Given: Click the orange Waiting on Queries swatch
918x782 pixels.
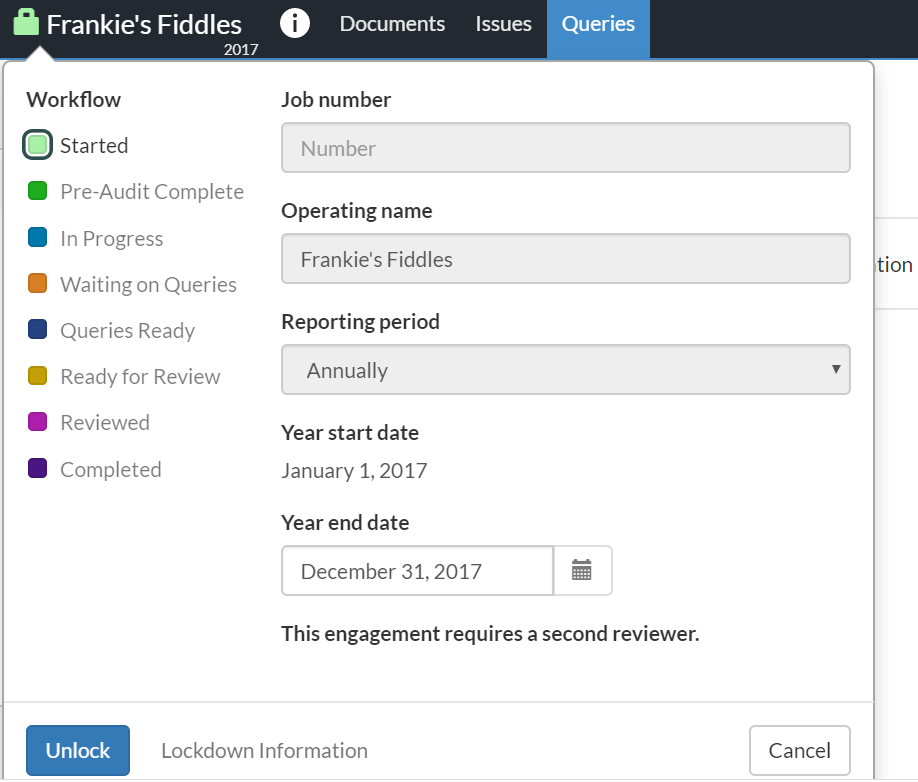Looking at the screenshot, I should click(38, 285).
